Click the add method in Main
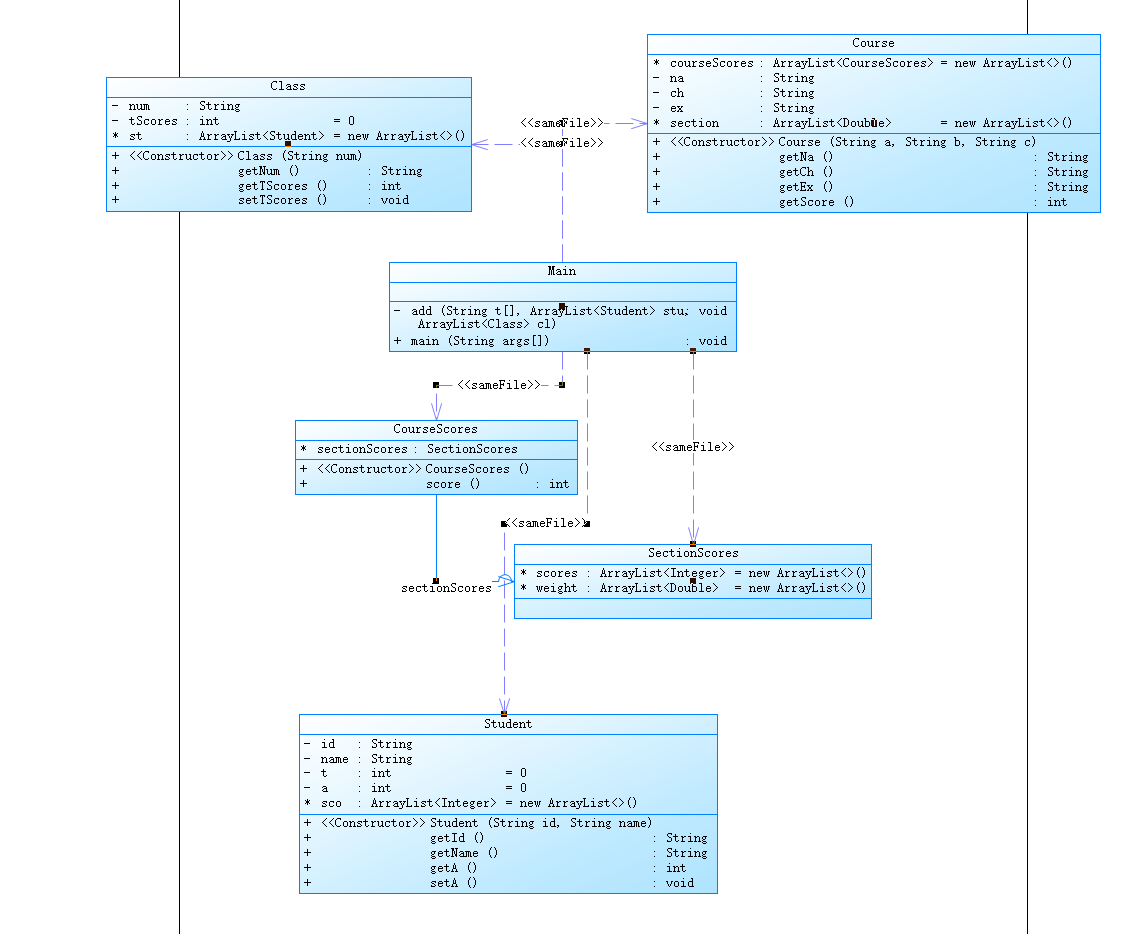Viewport: 1126px width, 934px height. [562, 317]
